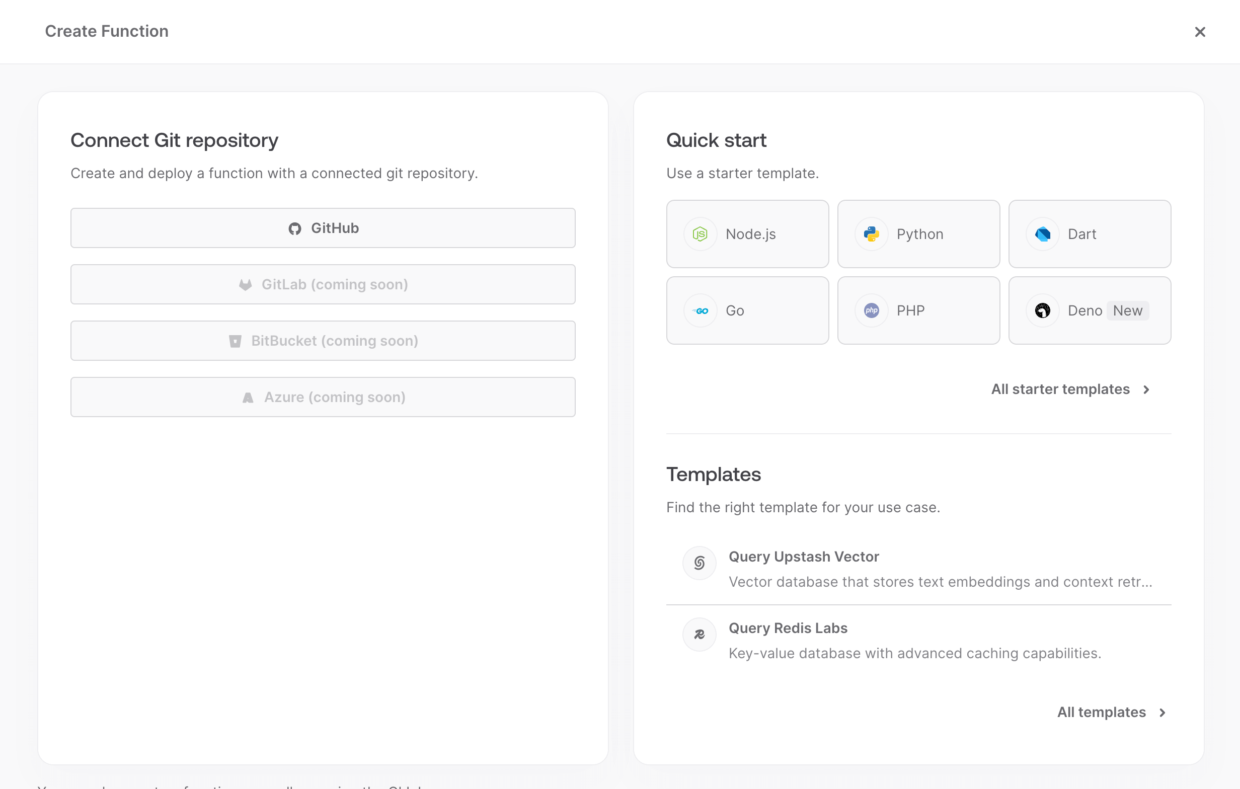Click the Redis Labs template icon

699,634
